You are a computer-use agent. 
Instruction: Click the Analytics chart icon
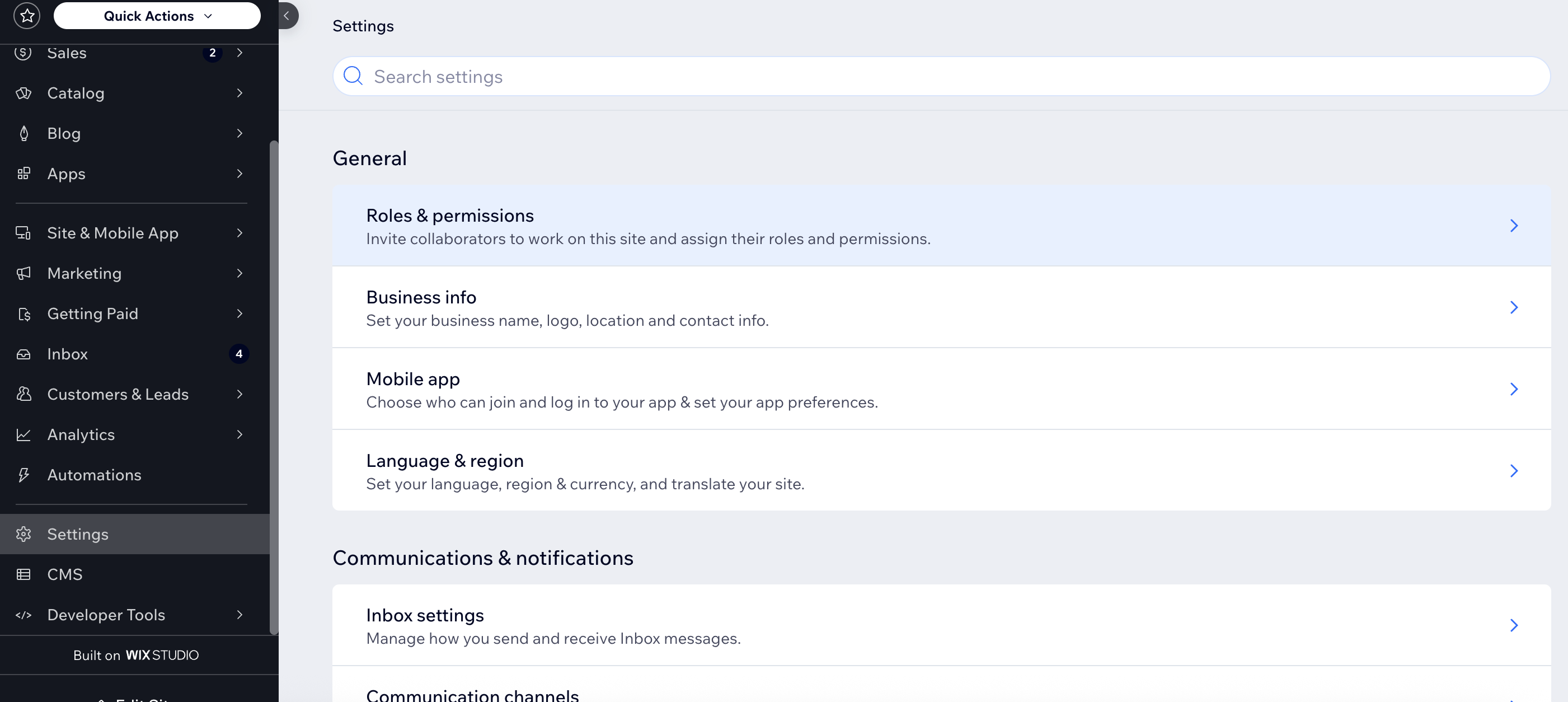click(23, 435)
